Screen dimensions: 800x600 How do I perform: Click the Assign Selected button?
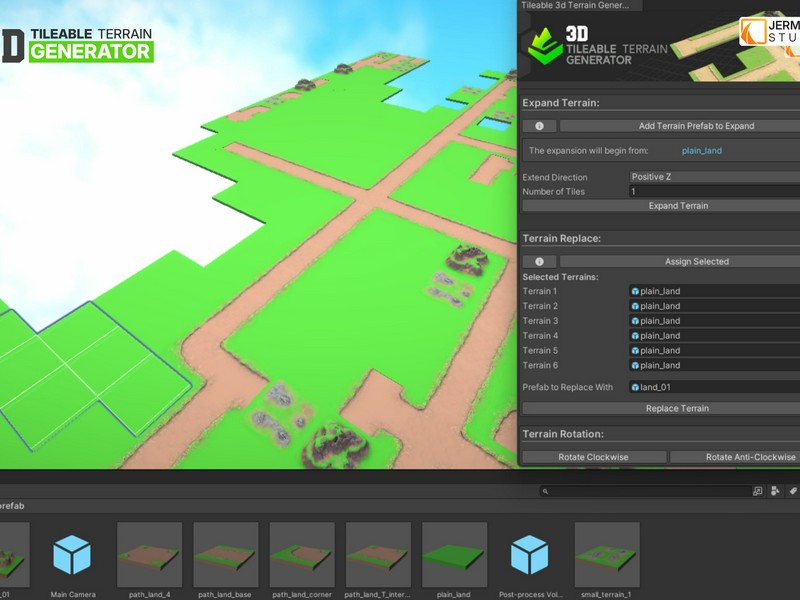680,262
